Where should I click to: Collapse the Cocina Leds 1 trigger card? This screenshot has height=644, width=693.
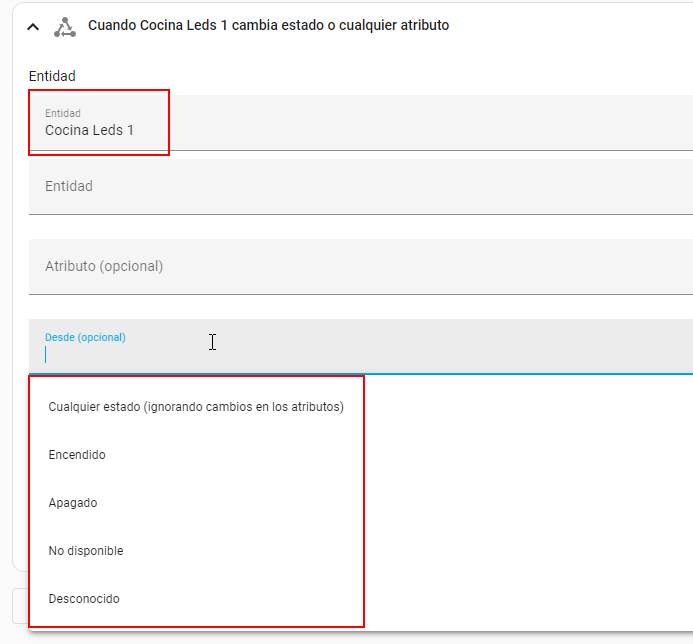tap(33, 27)
